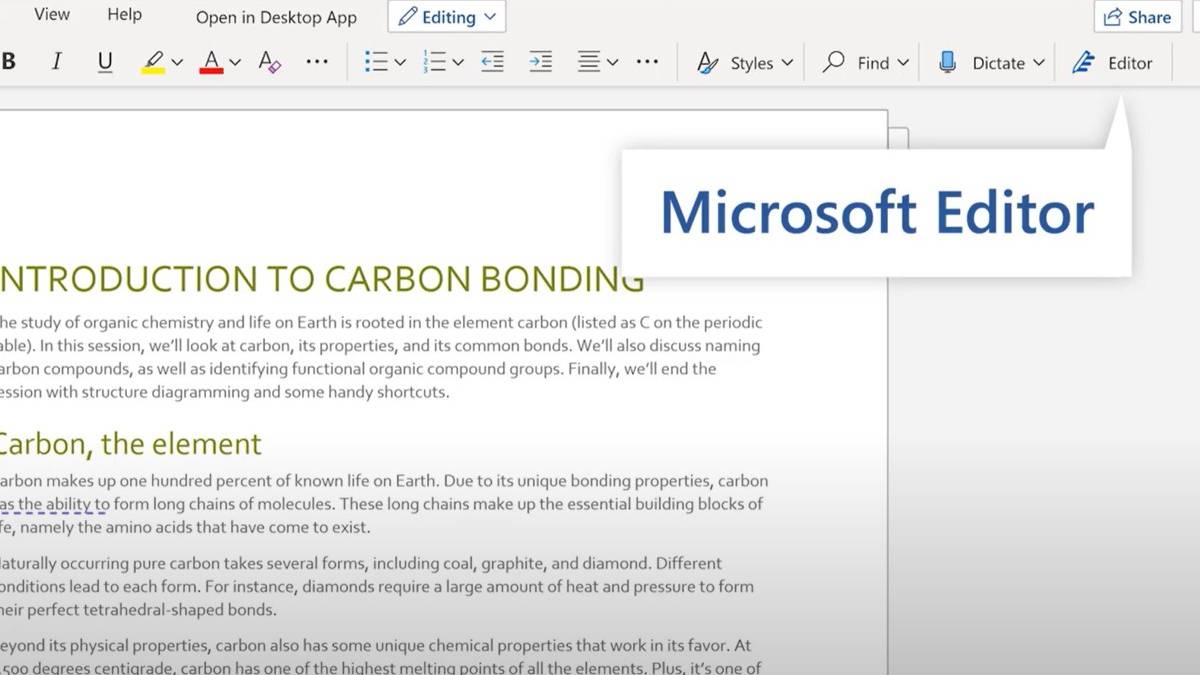Open the Help menu

click(123, 14)
